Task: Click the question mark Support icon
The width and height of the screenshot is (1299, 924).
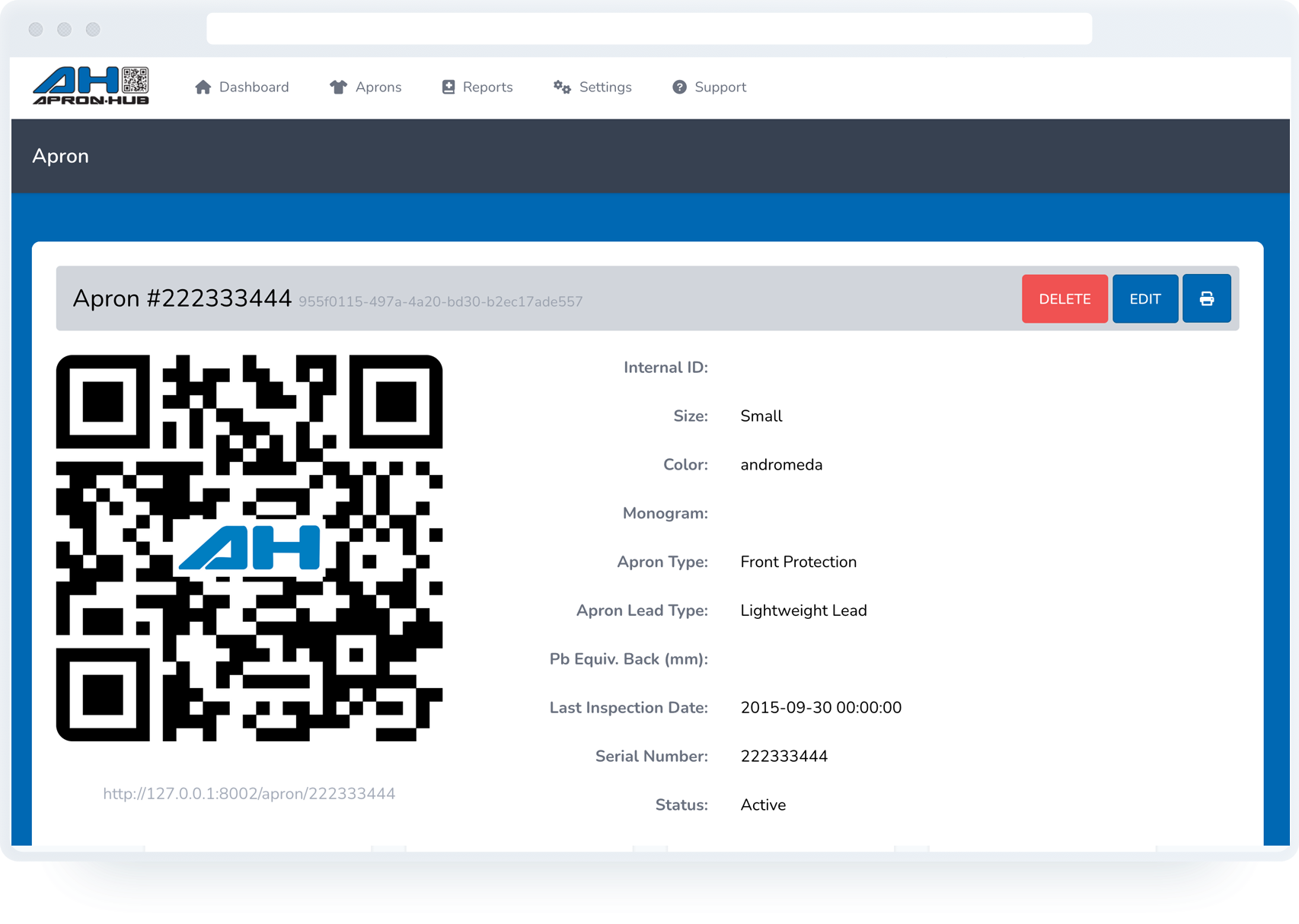Action: (x=679, y=88)
